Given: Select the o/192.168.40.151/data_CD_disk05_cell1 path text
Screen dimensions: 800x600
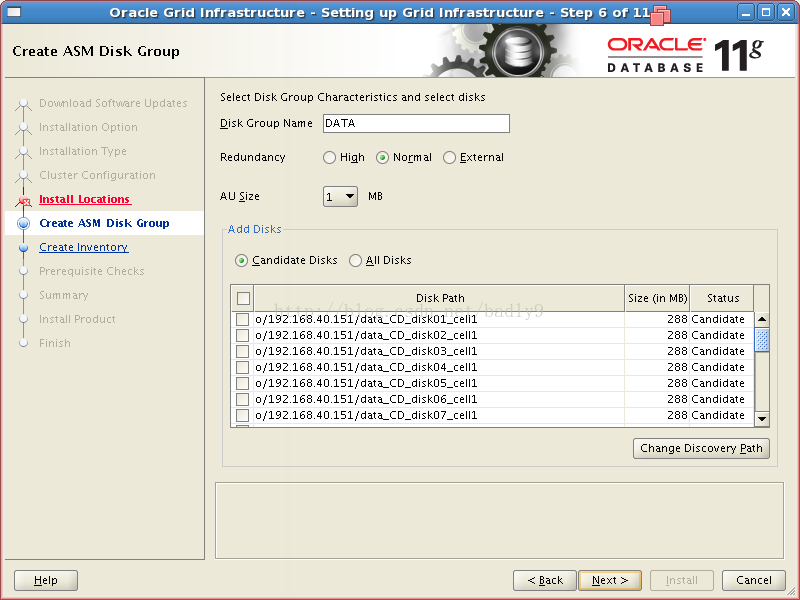Looking at the screenshot, I should pos(366,383).
